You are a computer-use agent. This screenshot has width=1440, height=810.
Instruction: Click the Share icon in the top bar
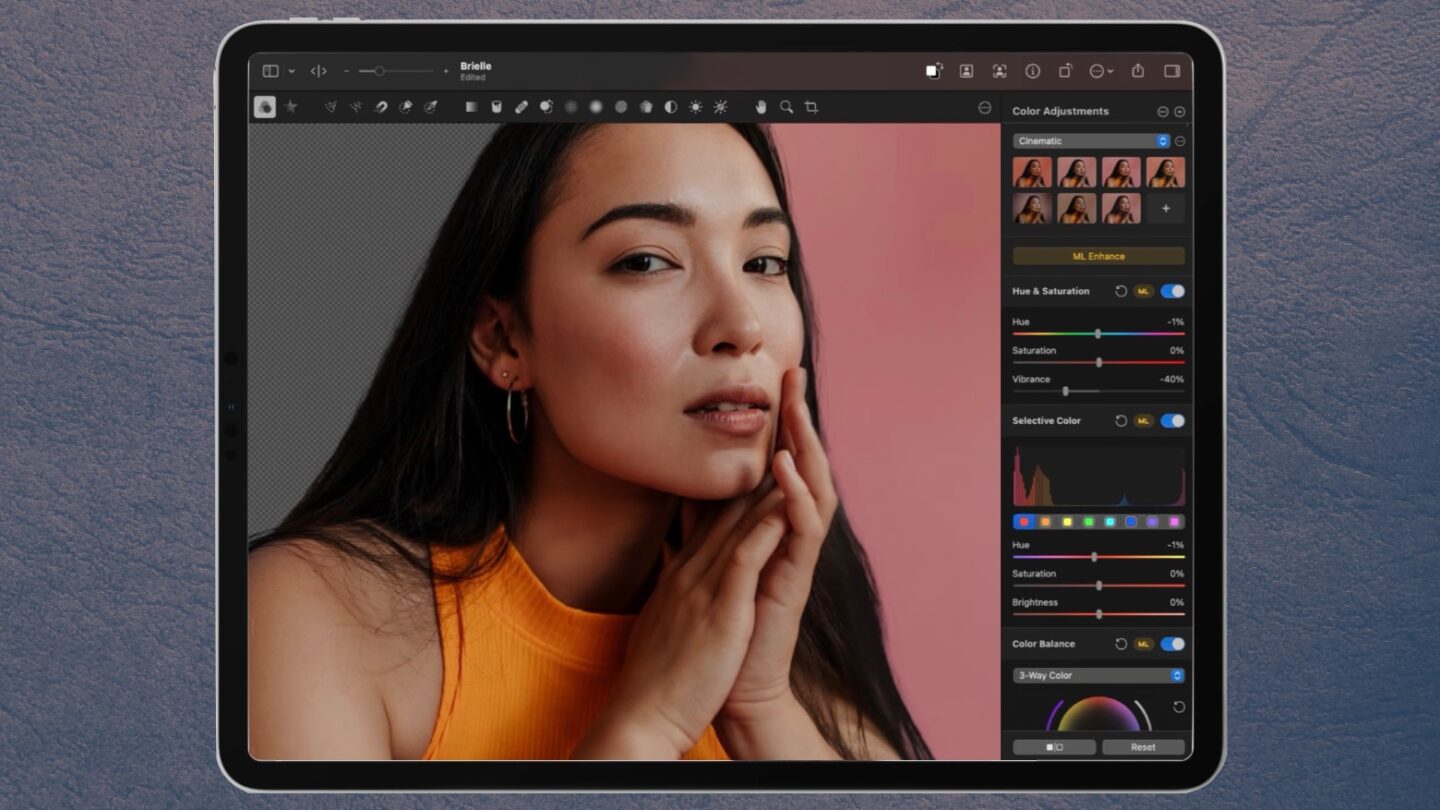[1138, 71]
